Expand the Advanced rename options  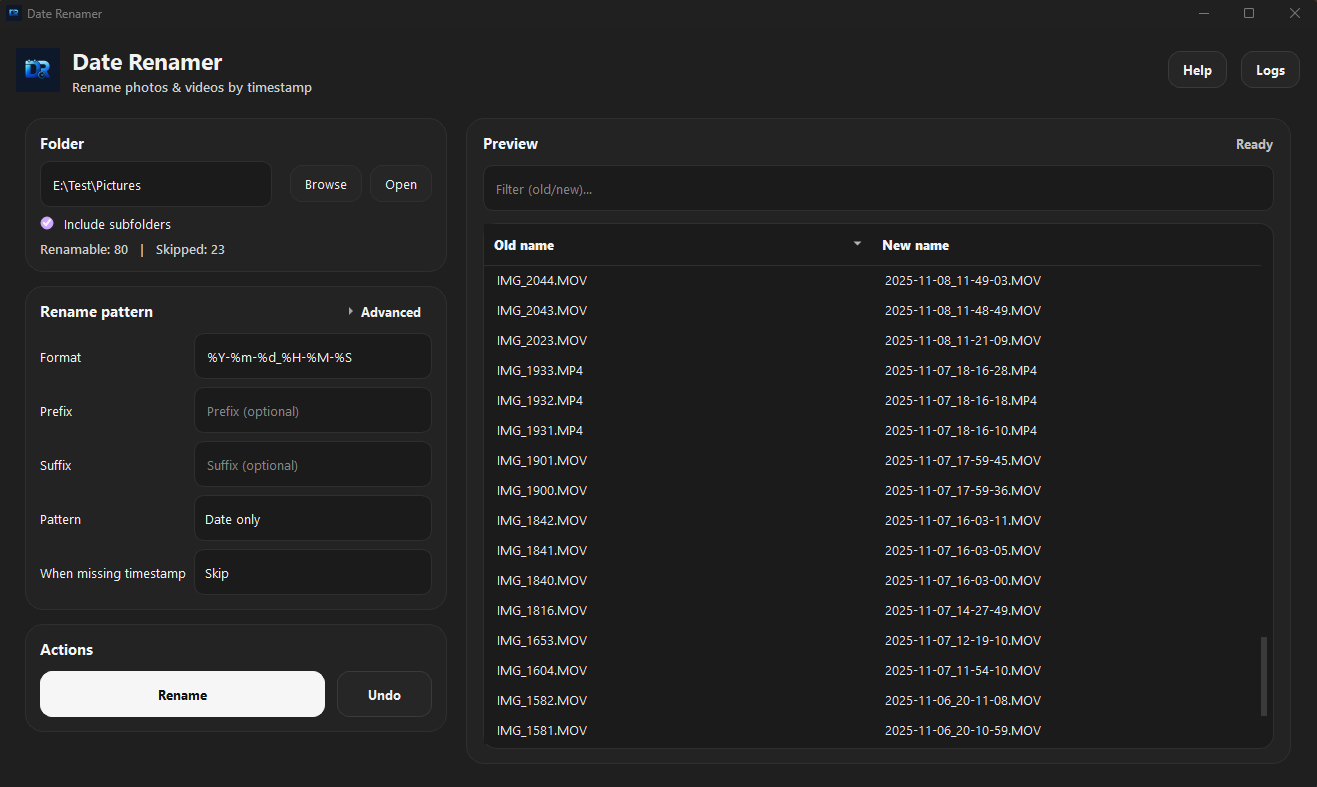pos(384,312)
